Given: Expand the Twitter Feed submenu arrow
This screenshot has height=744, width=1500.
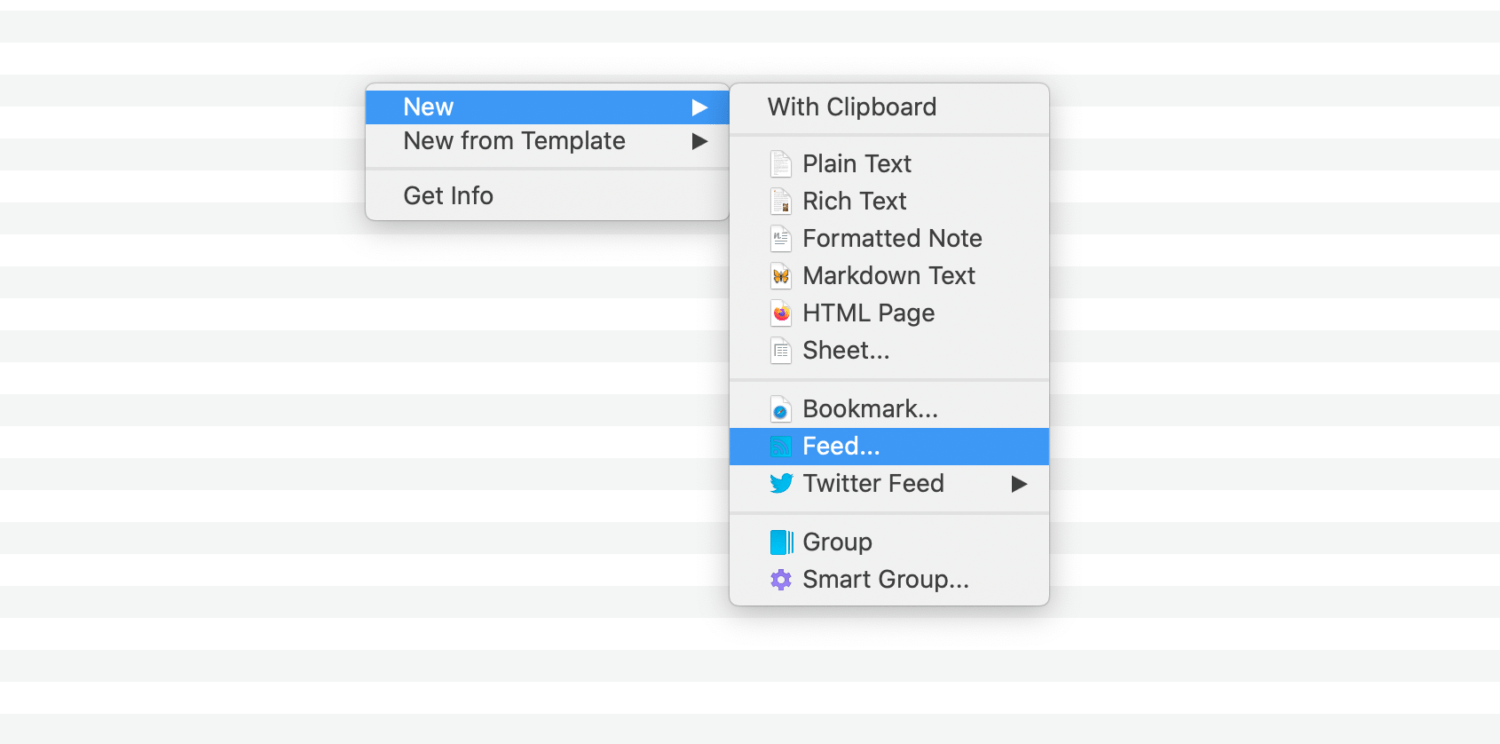Looking at the screenshot, I should 1019,484.
